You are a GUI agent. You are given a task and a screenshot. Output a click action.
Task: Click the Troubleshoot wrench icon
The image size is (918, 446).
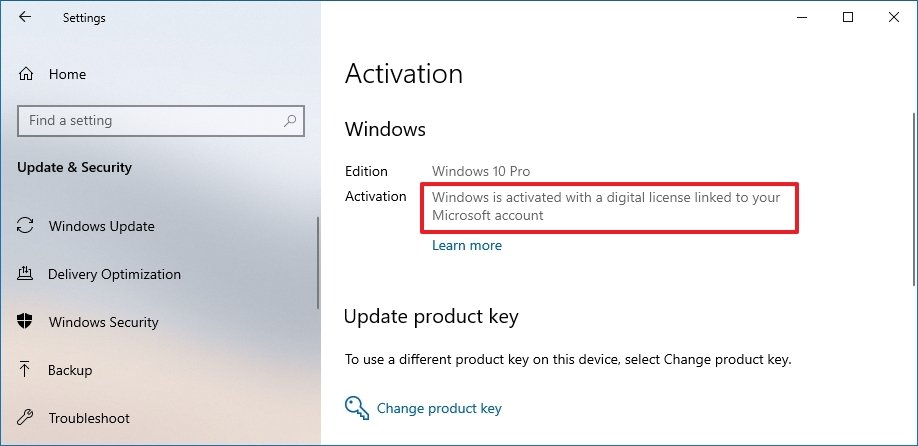point(25,417)
